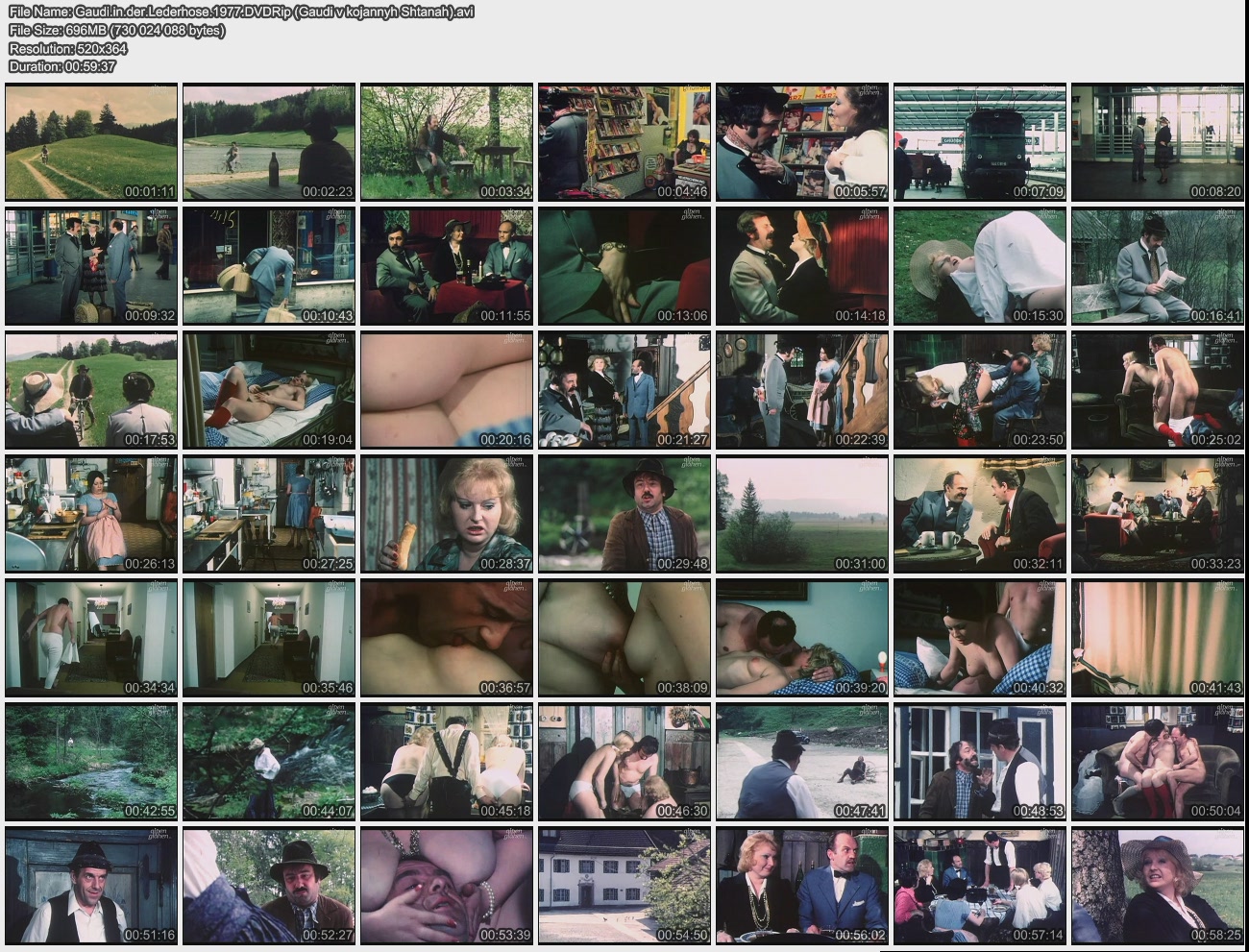1249x952 pixels.
Task: Click the File Size 696MB text
Action: pyautogui.click(x=116, y=30)
